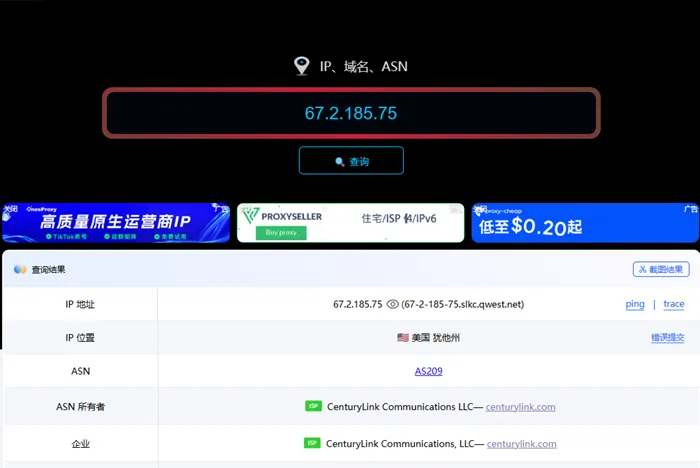700x468 pixels.
Task: Click the ISP badge in ASN 所有者 row
Action: point(313,406)
